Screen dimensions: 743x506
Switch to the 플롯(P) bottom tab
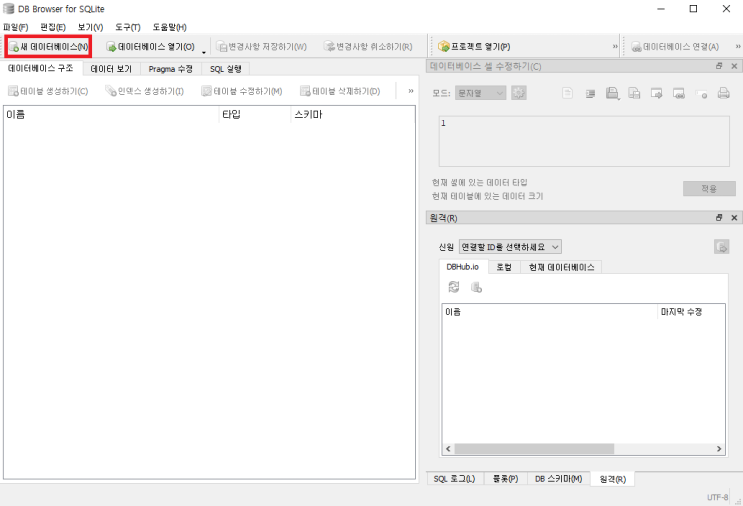click(505, 479)
